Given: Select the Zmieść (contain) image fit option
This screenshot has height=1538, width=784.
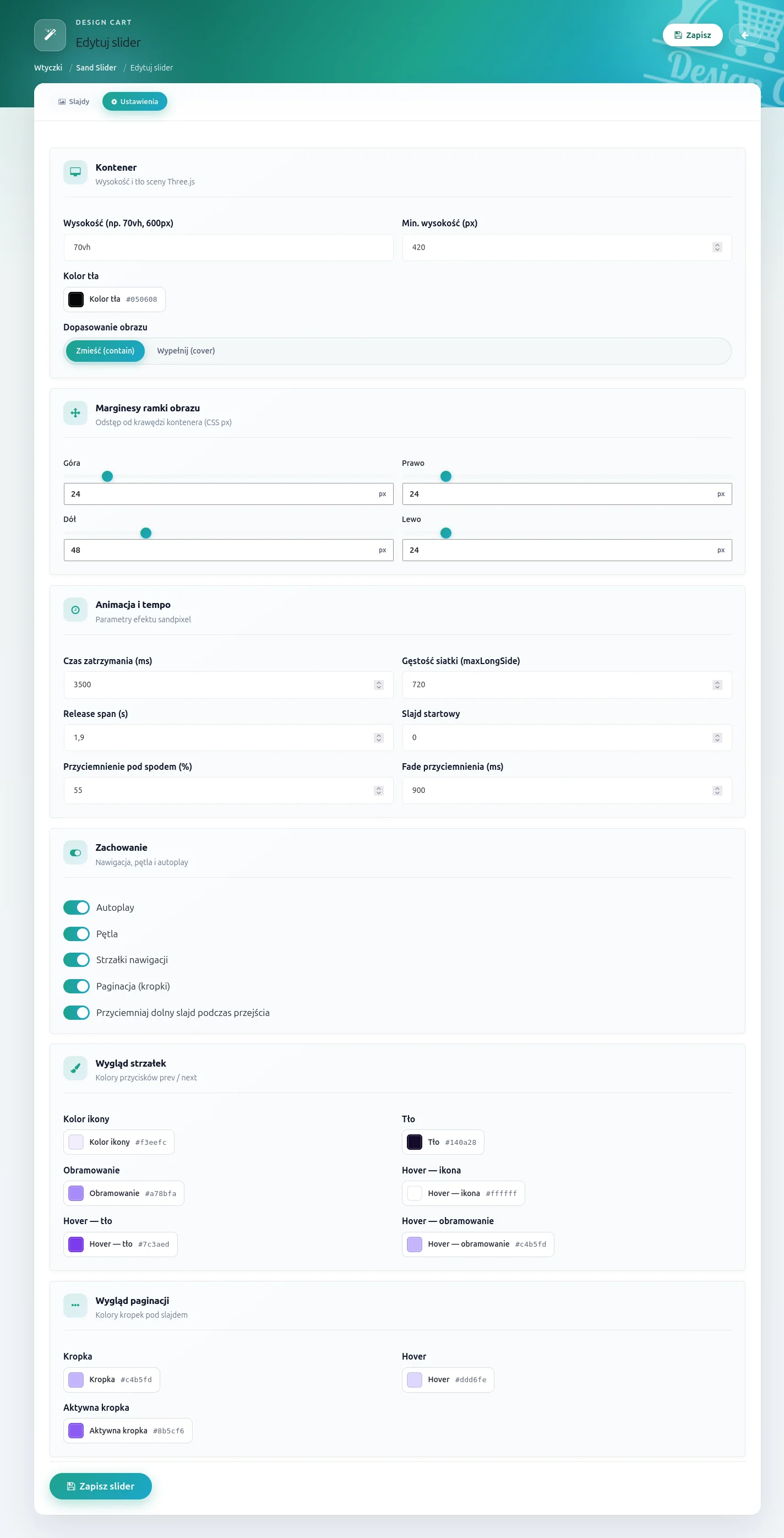Looking at the screenshot, I should click(x=105, y=351).
